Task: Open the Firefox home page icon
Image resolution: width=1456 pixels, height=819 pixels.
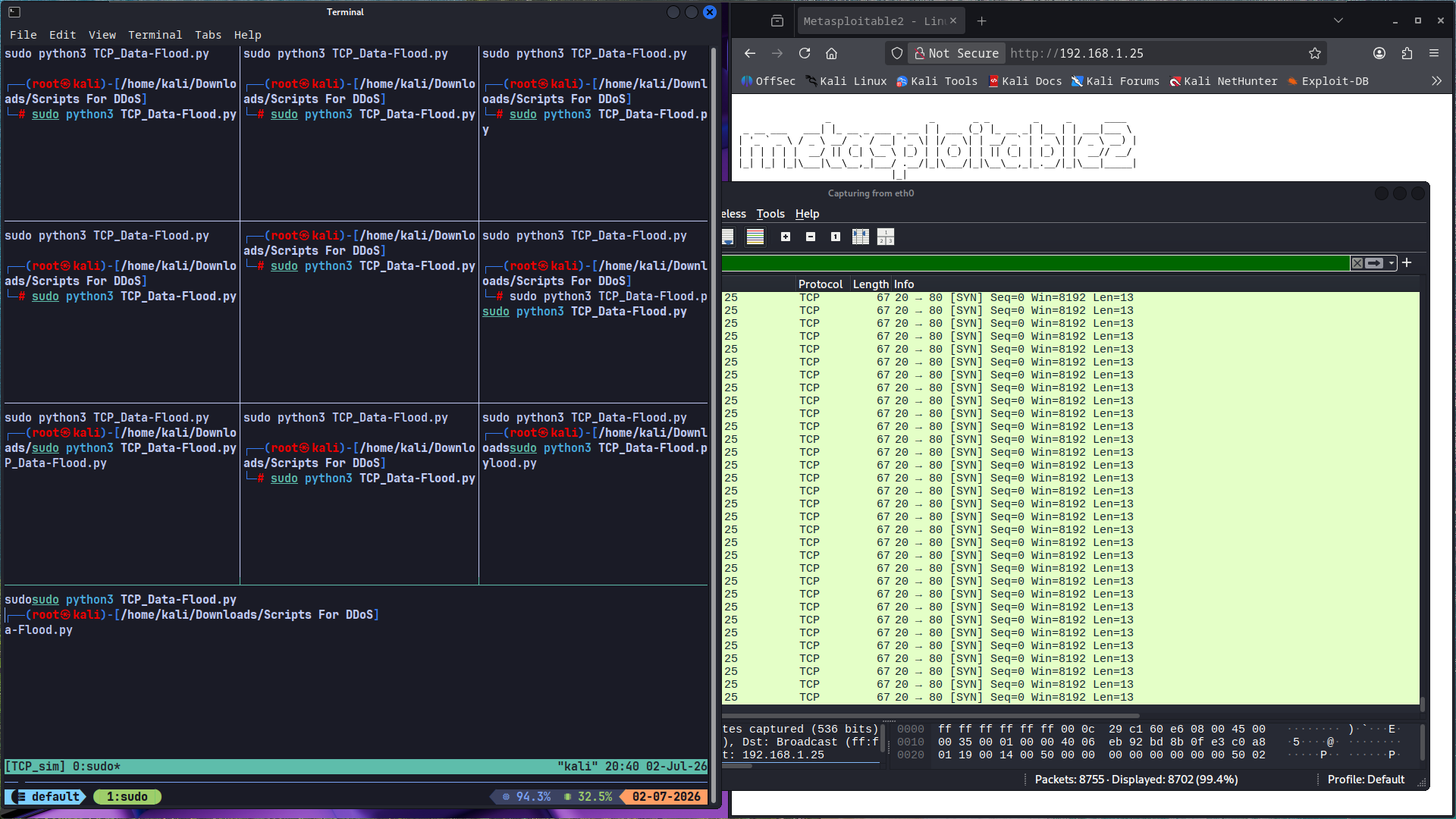Action: click(832, 53)
